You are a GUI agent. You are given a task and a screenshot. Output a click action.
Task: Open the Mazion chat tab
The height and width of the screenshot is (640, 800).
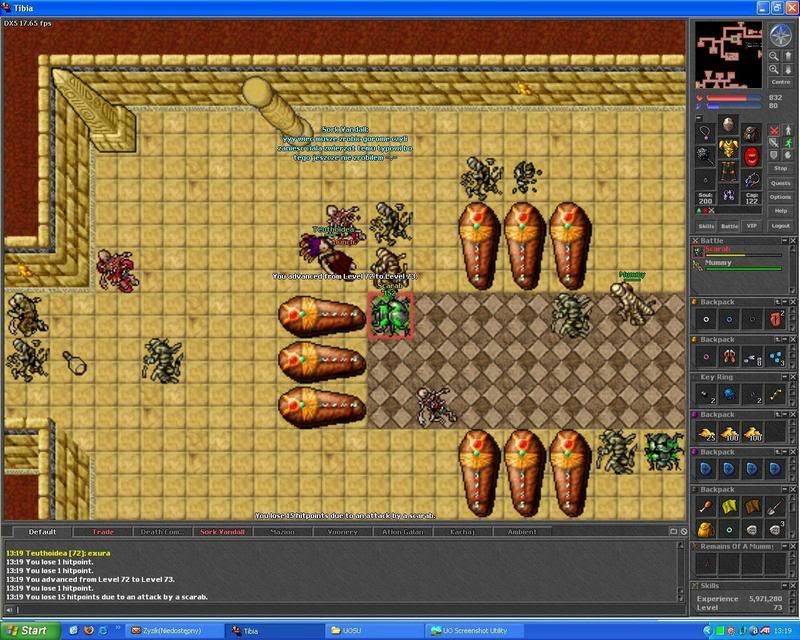282,532
